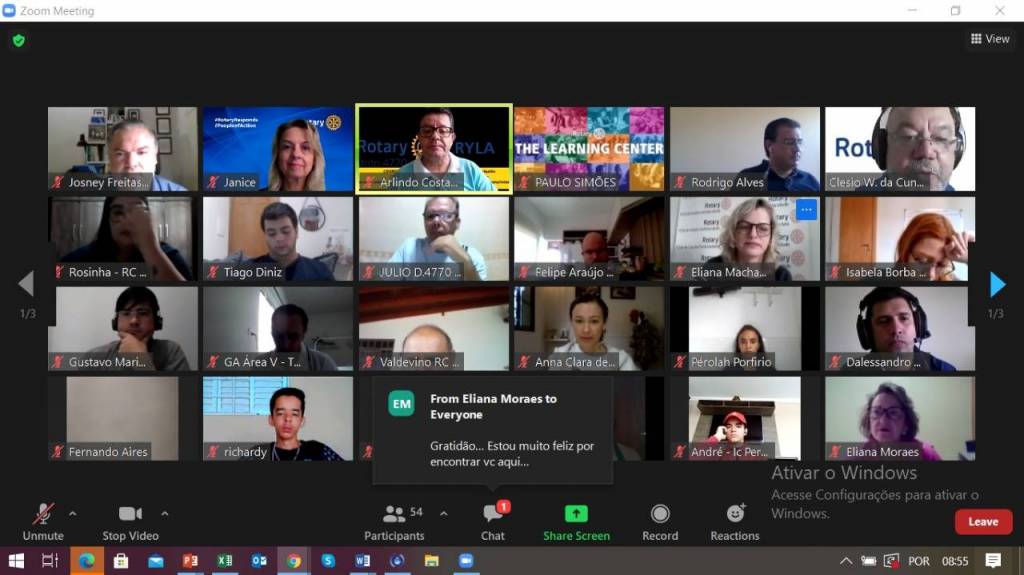The image size is (1024, 575).
Task: Unmute the microphone
Action: click(x=43, y=521)
